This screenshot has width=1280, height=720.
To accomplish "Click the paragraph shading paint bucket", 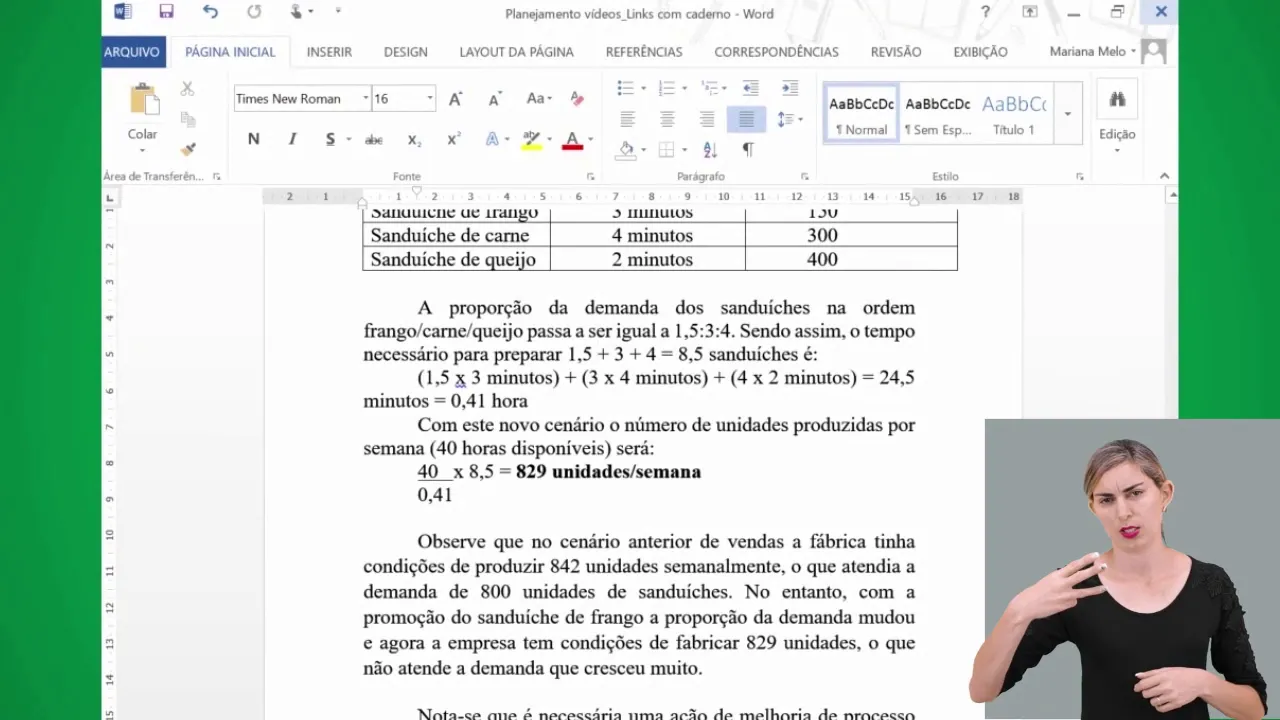I will click(x=627, y=149).
